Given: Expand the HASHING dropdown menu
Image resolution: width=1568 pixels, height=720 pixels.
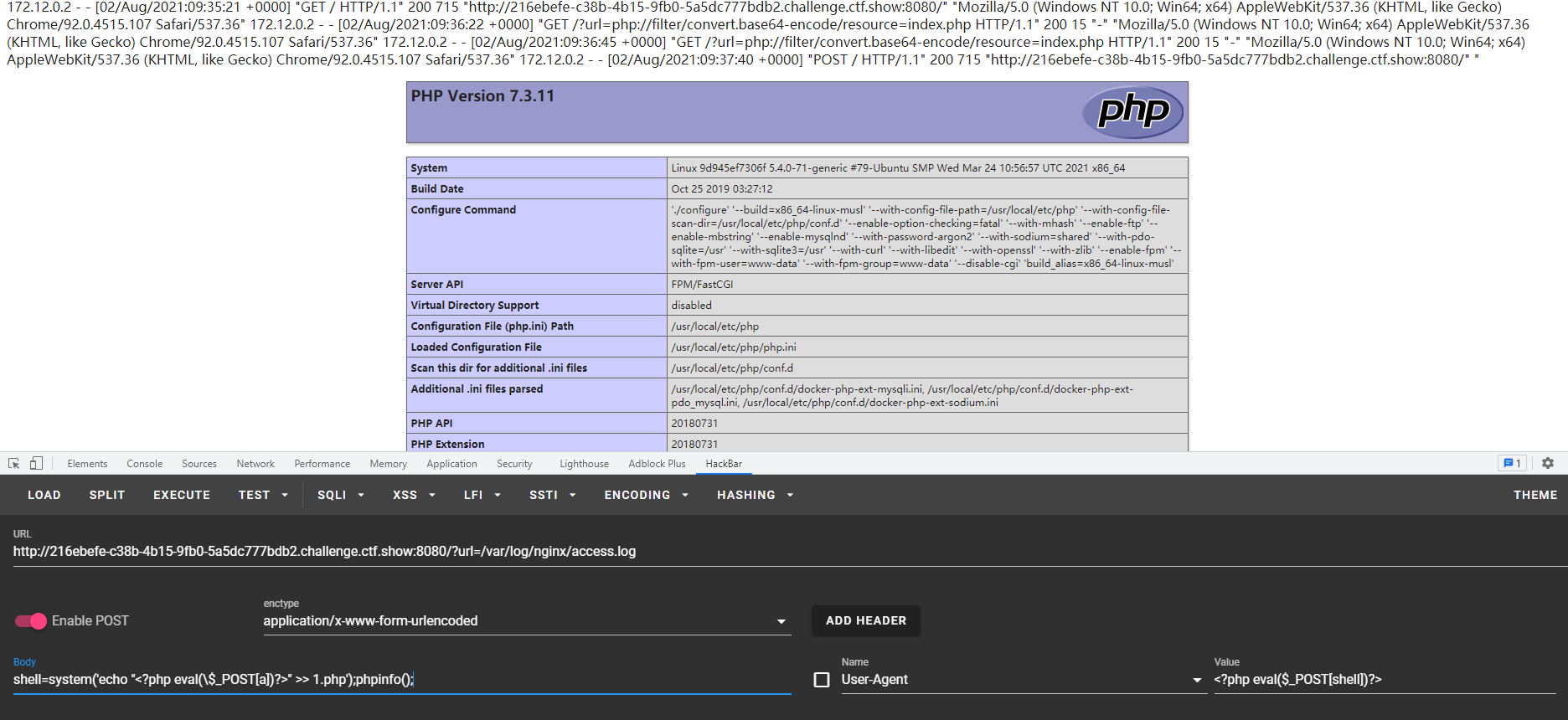Looking at the screenshot, I should tap(755, 495).
